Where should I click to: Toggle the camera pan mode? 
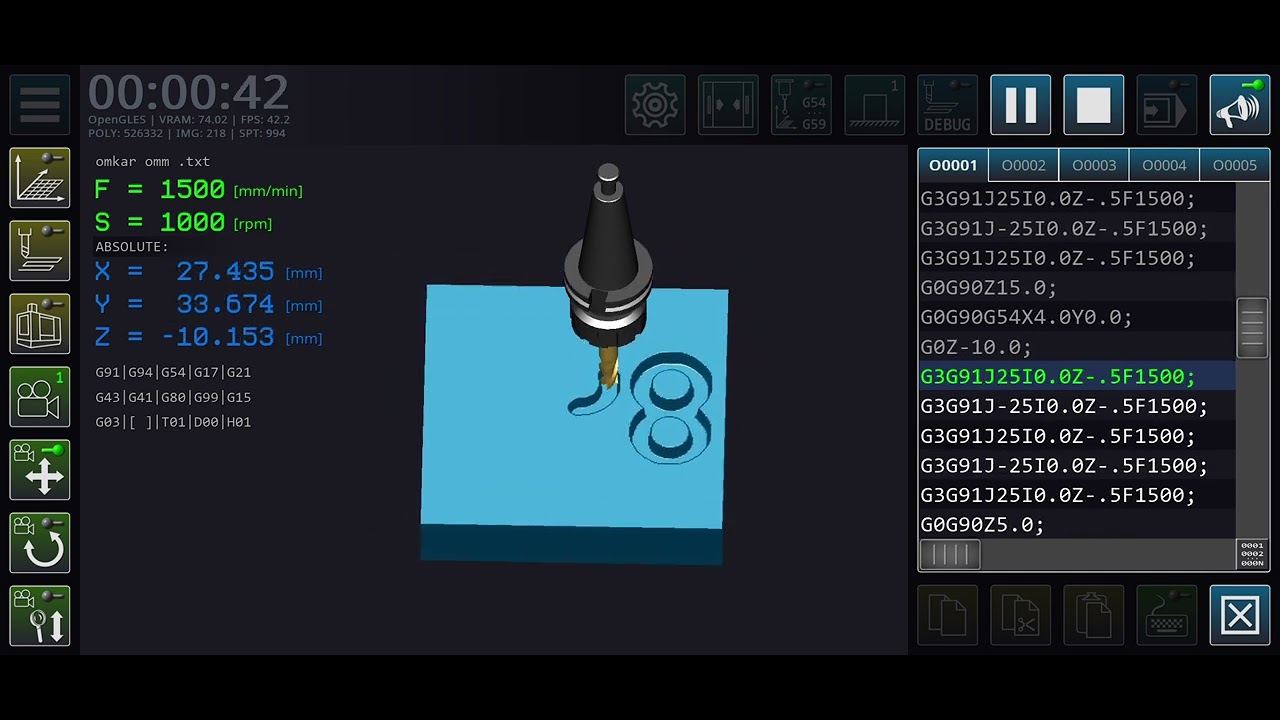pyautogui.click(x=40, y=470)
